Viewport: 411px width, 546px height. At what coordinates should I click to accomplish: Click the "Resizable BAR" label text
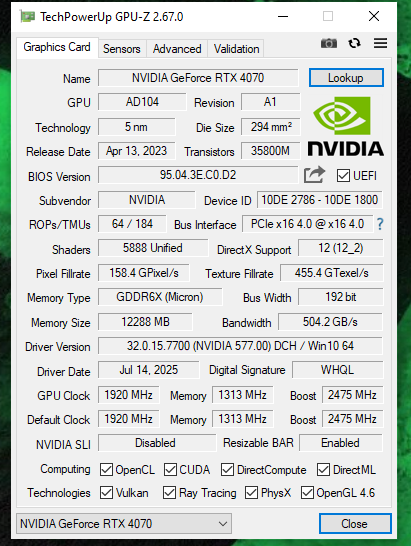click(x=258, y=443)
